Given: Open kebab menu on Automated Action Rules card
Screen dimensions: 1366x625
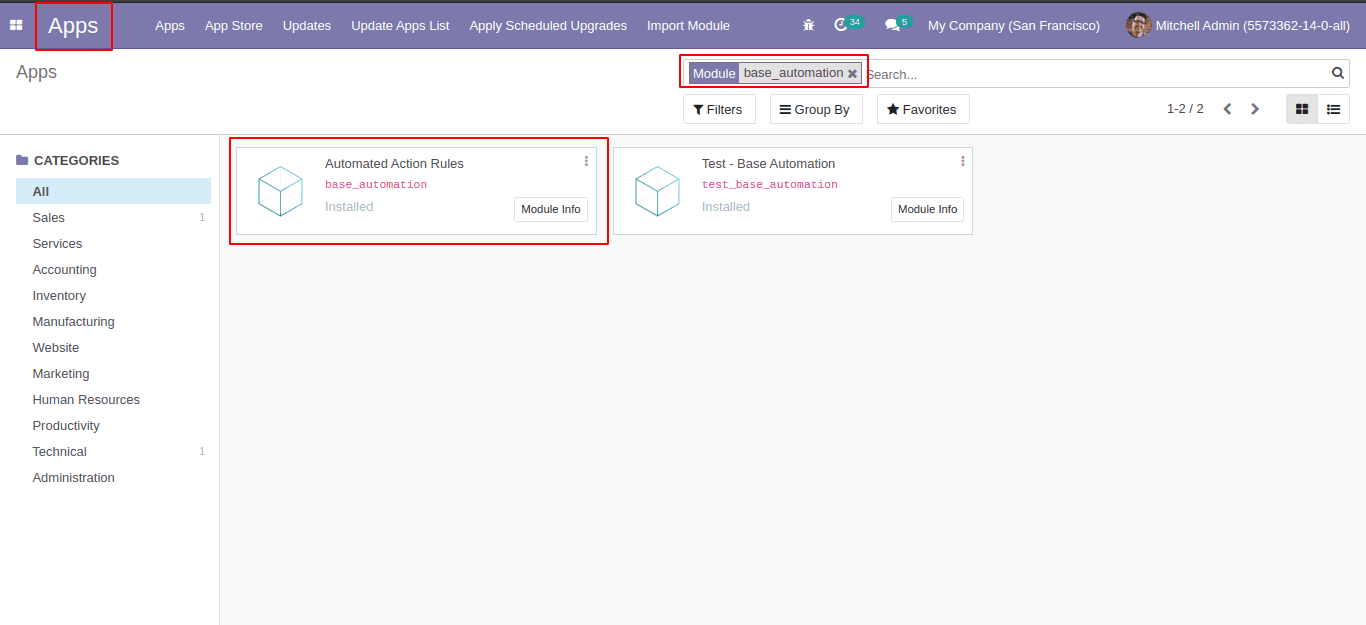Looking at the screenshot, I should [x=586, y=161].
